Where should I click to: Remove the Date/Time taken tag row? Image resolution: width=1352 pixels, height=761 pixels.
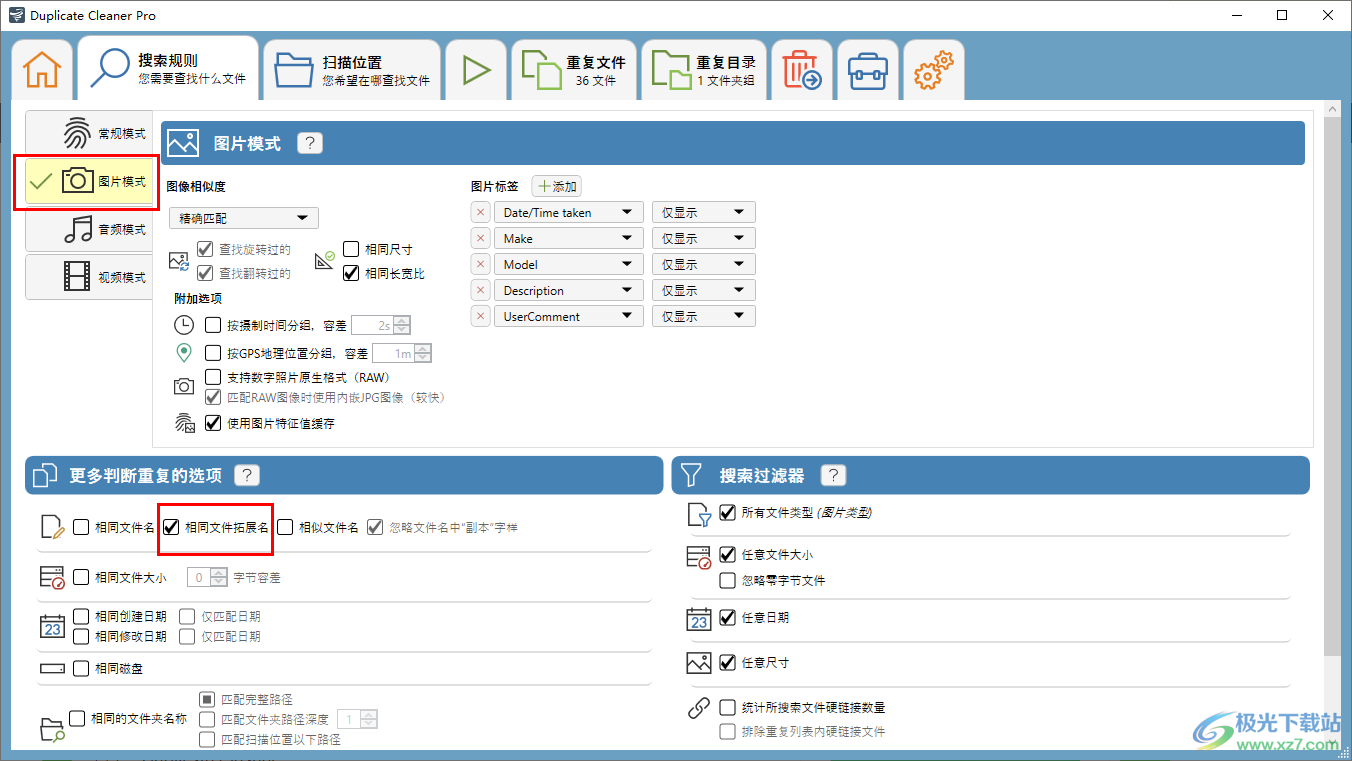click(x=480, y=213)
